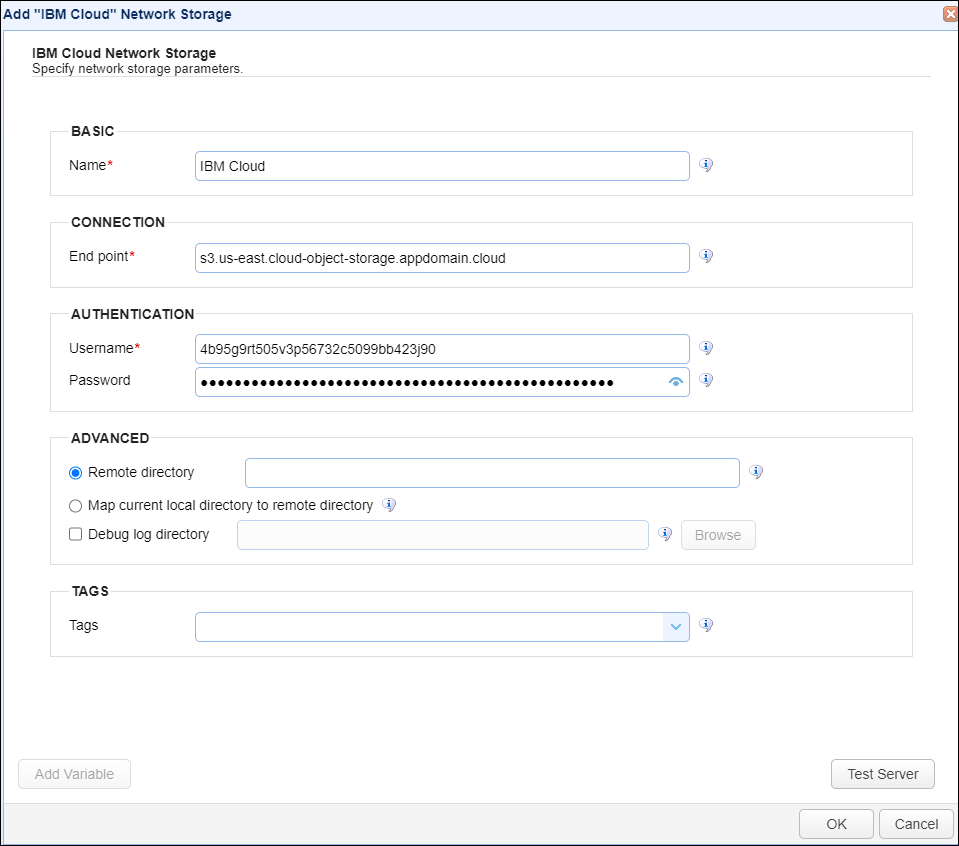The image size is (959, 846).
Task: Click the Username input field
Action: point(442,349)
